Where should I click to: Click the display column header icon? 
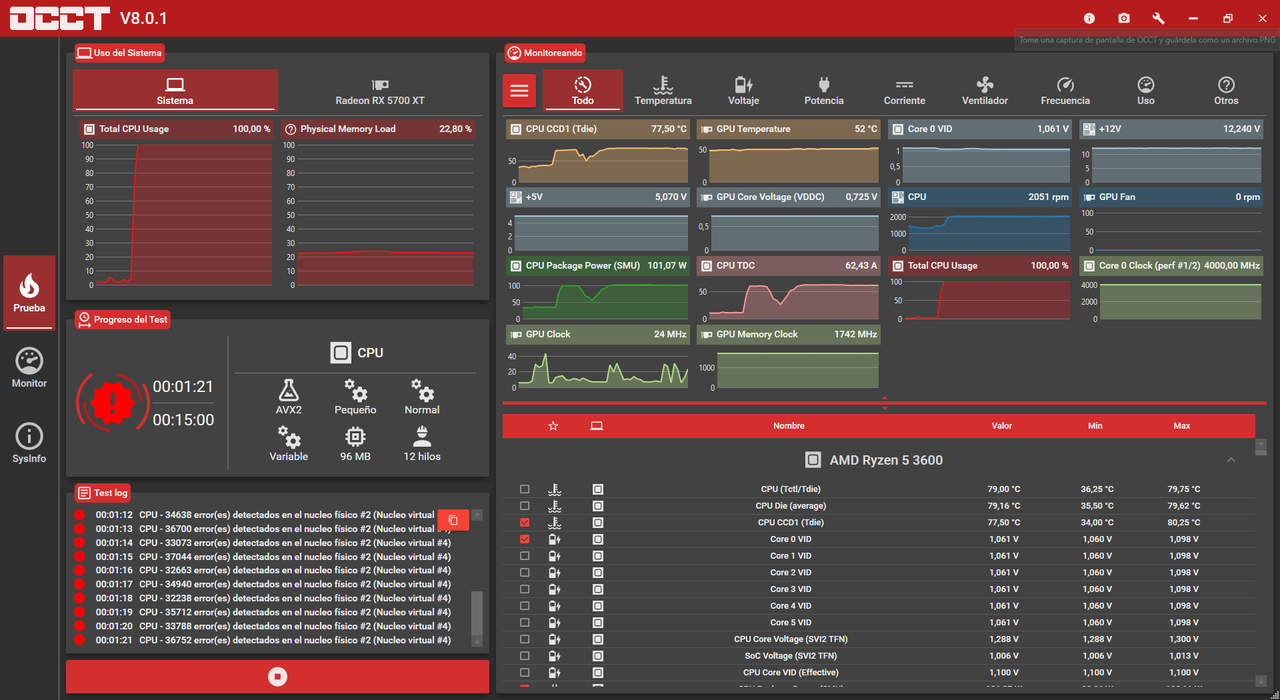coord(597,426)
